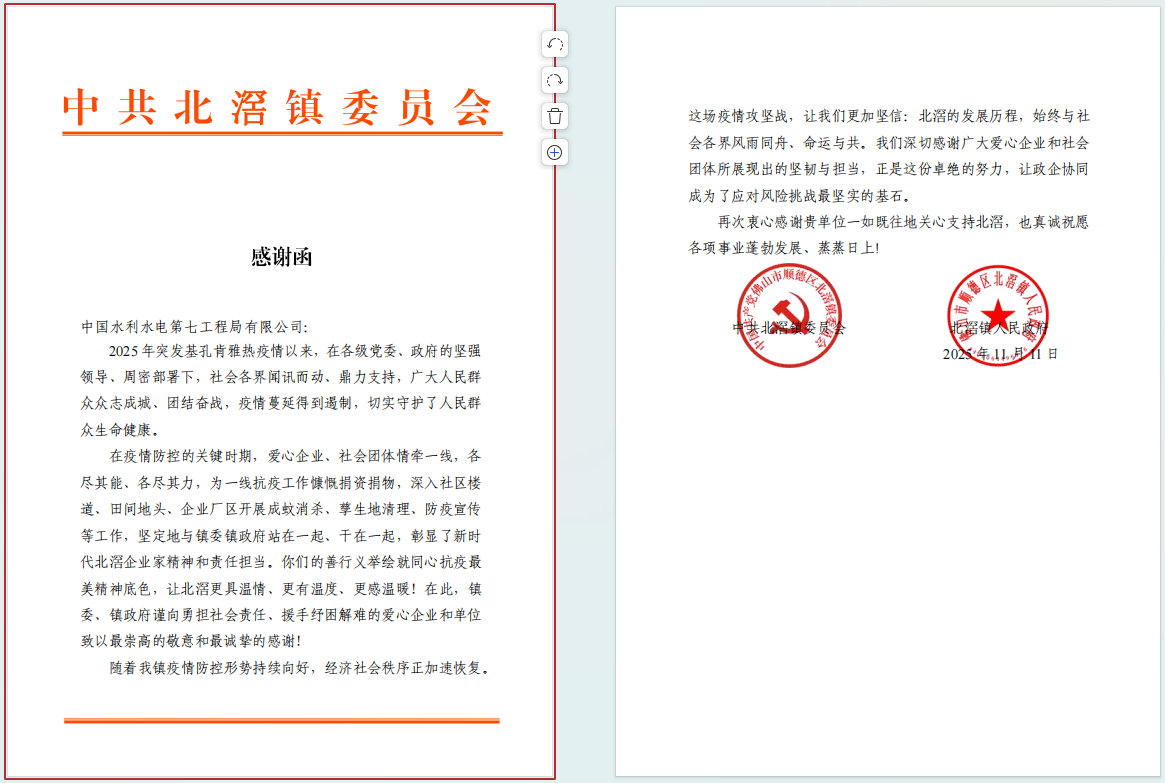Click the red star government seal

(998, 315)
